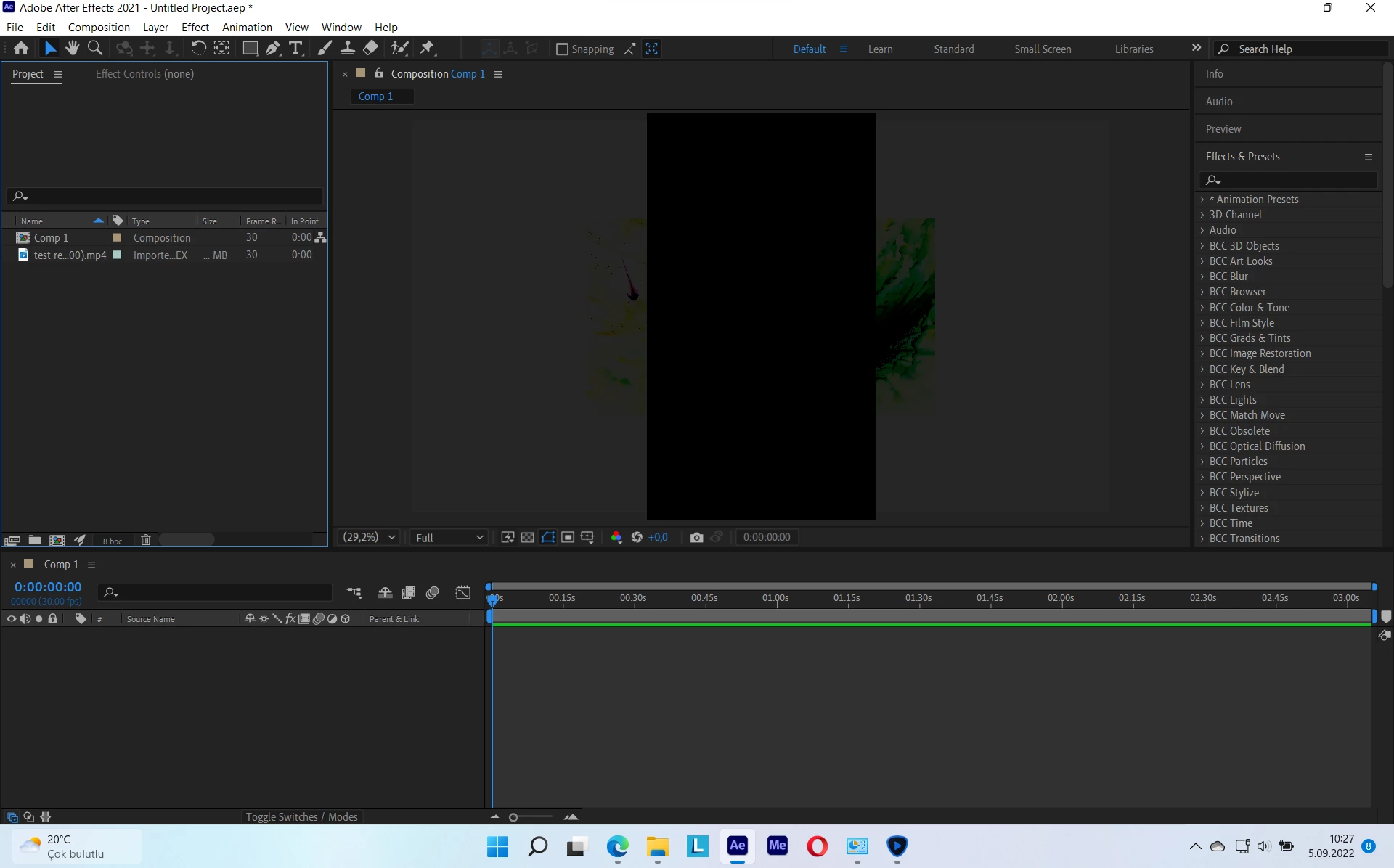Select the Rectangle shape tool
This screenshot has height=868, width=1394.
(x=250, y=49)
